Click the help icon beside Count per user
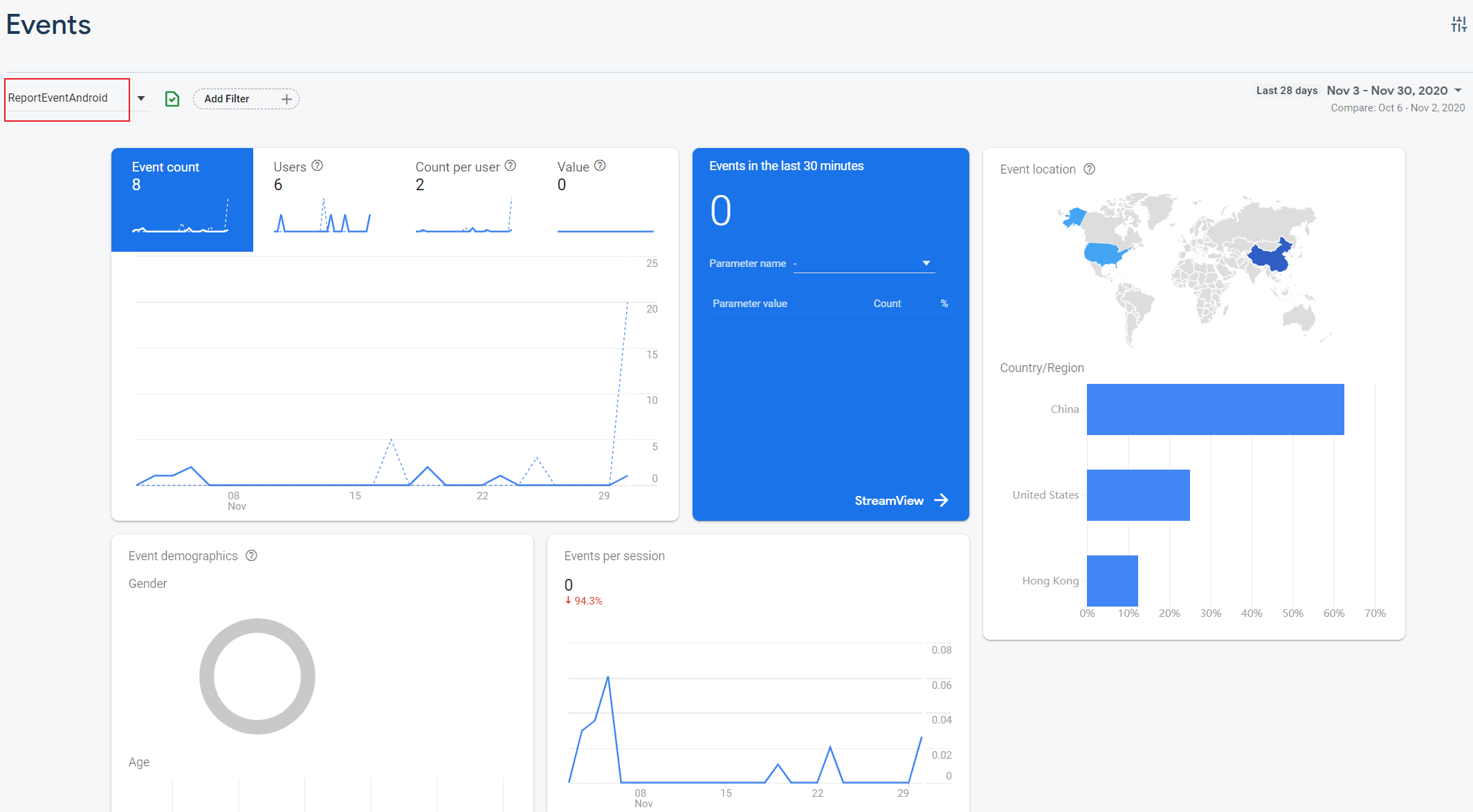The image size is (1473, 812). [x=511, y=166]
